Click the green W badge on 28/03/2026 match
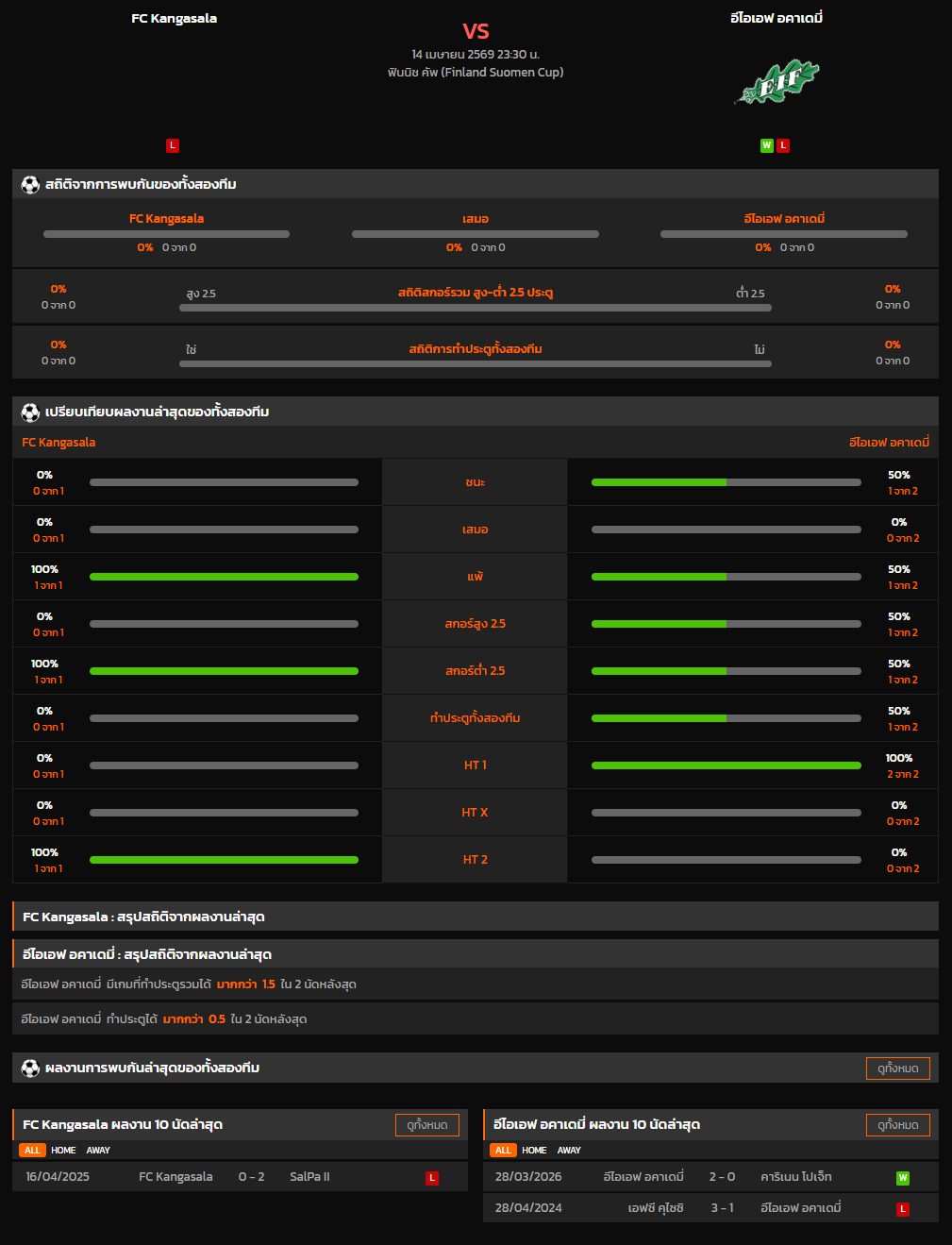Viewport: 952px width, 1245px height. click(902, 1178)
